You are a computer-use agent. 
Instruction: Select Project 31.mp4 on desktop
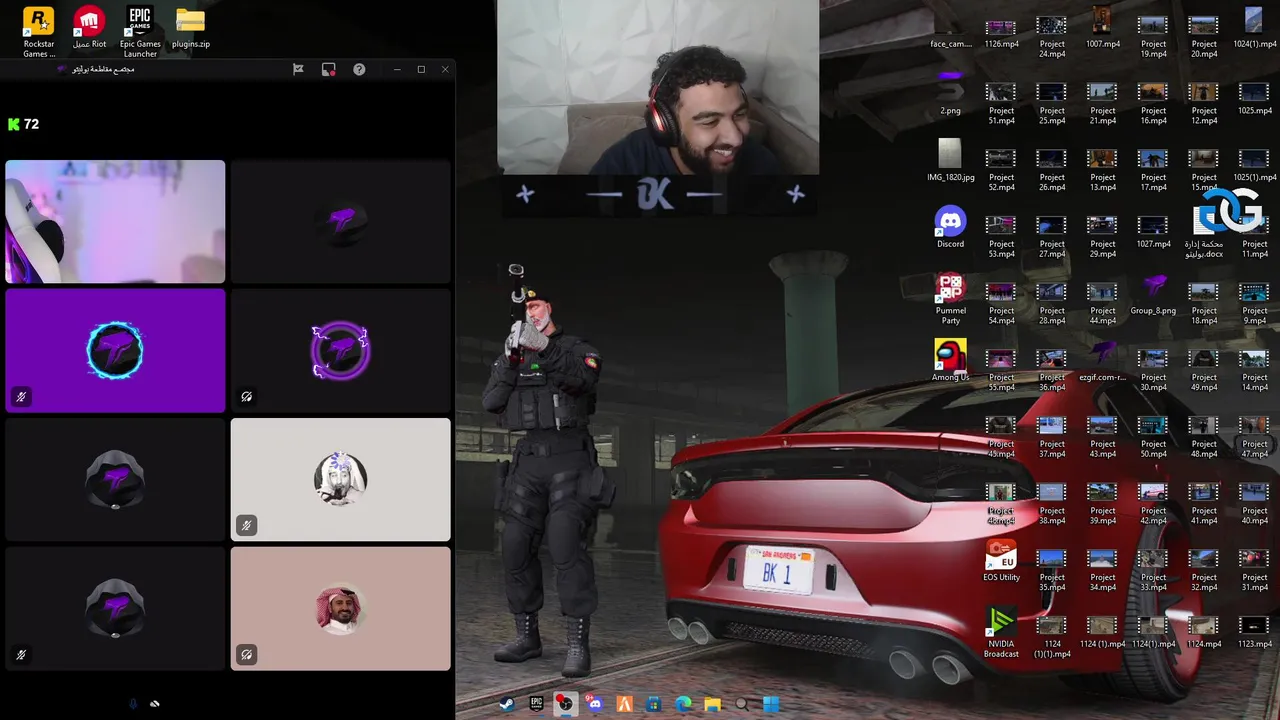pos(1254,570)
